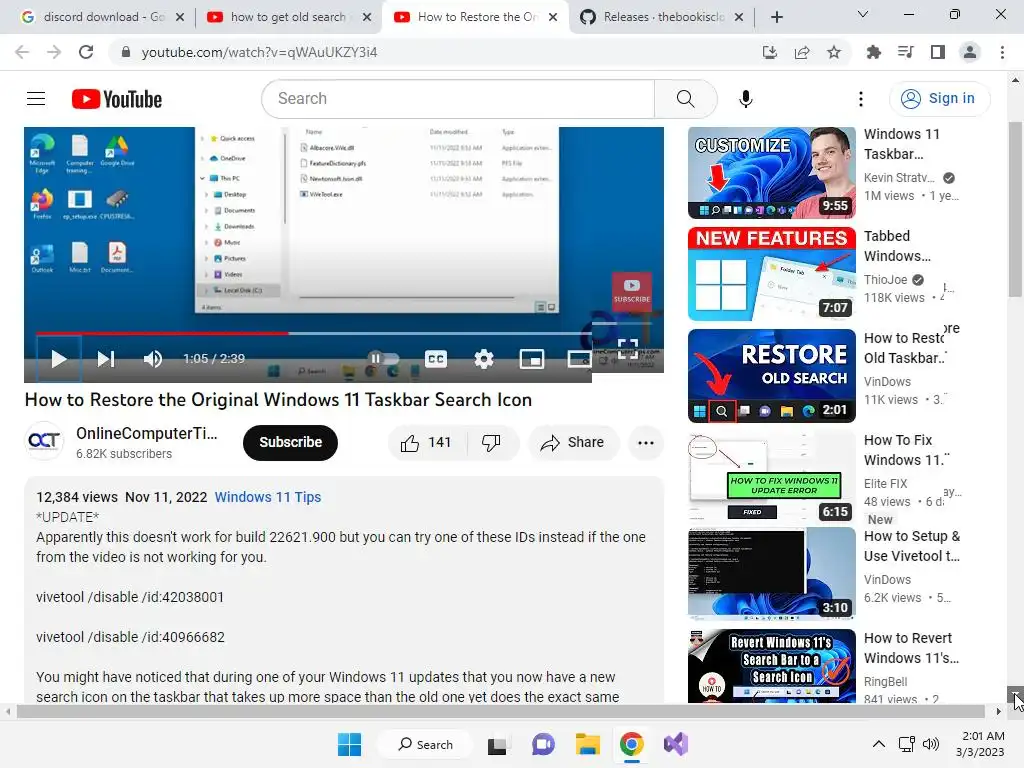Open YouTube settings three-dot menu
This screenshot has width=1024, height=768.
coord(861,99)
